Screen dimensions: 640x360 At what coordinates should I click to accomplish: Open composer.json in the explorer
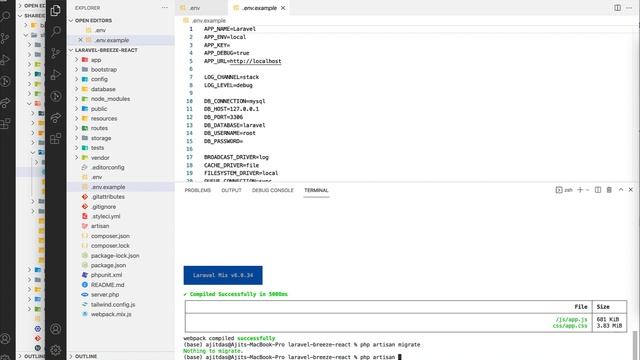pyautogui.click(x=110, y=236)
